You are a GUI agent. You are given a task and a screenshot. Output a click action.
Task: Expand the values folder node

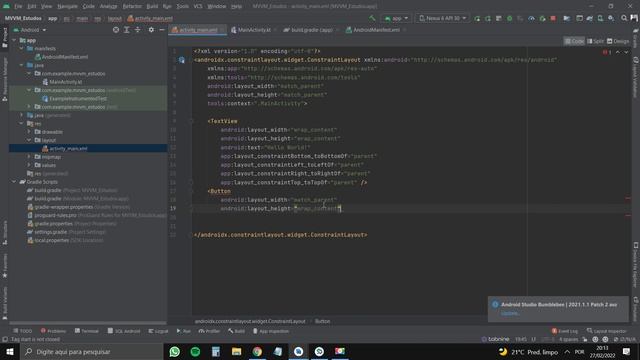(x=29, y=165)
